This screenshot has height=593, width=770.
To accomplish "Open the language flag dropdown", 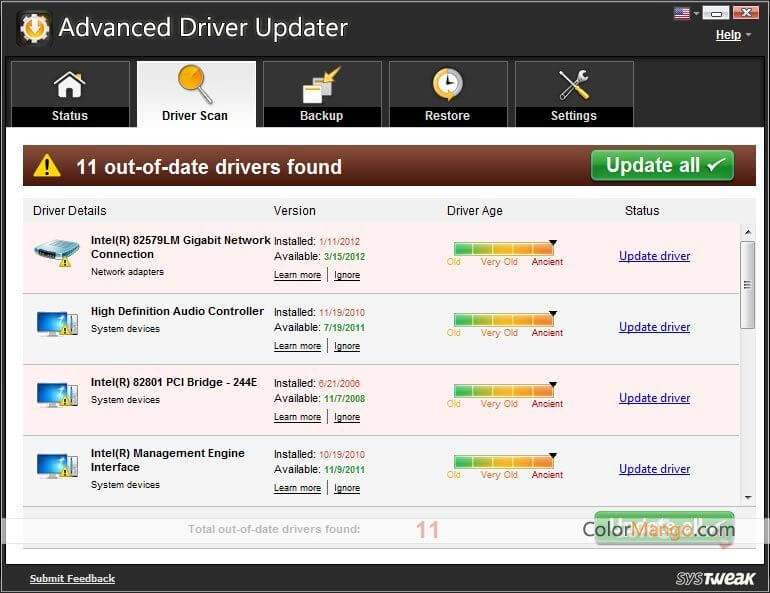I will tap(685, 13).
